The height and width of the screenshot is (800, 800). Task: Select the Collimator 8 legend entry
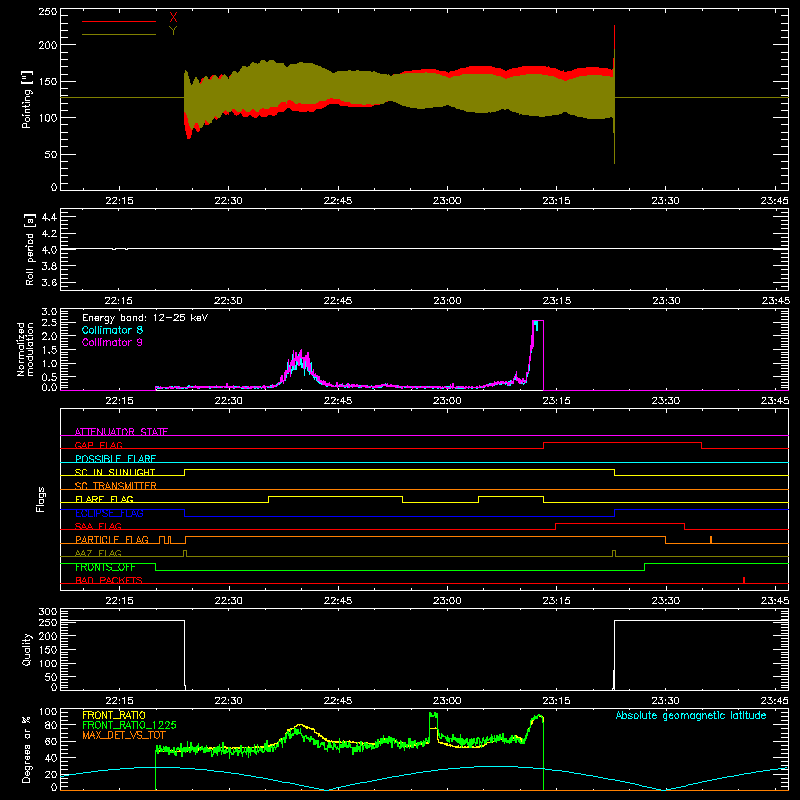112,330
